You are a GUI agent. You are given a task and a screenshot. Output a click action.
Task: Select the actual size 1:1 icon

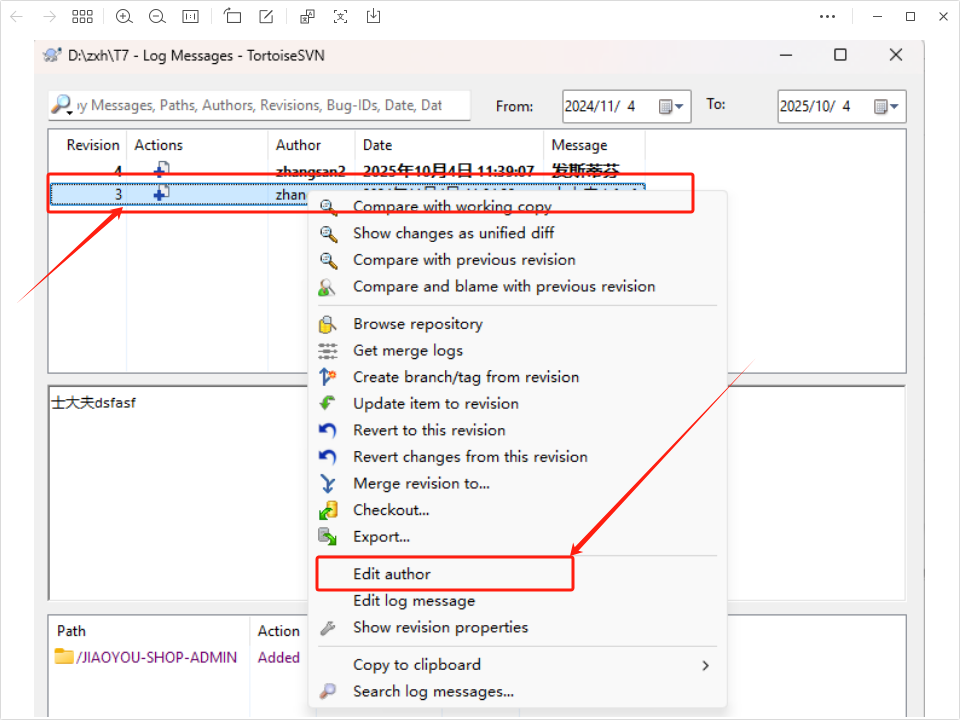tap(190, 17)
